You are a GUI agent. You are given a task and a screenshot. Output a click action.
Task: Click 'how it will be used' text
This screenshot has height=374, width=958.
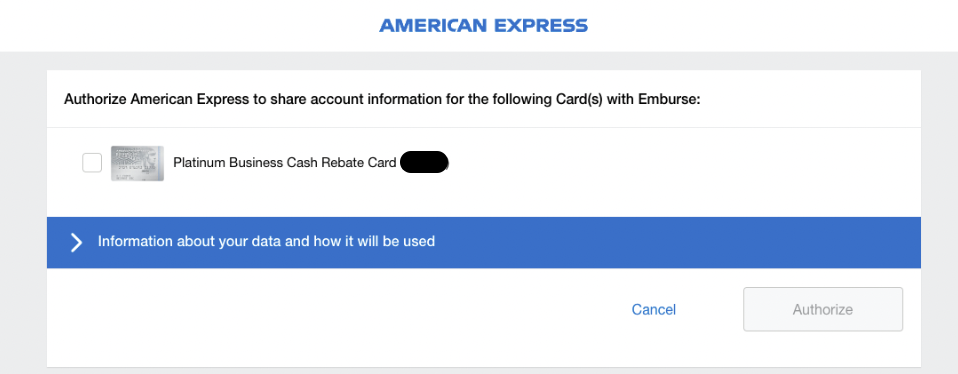[374, 241]
